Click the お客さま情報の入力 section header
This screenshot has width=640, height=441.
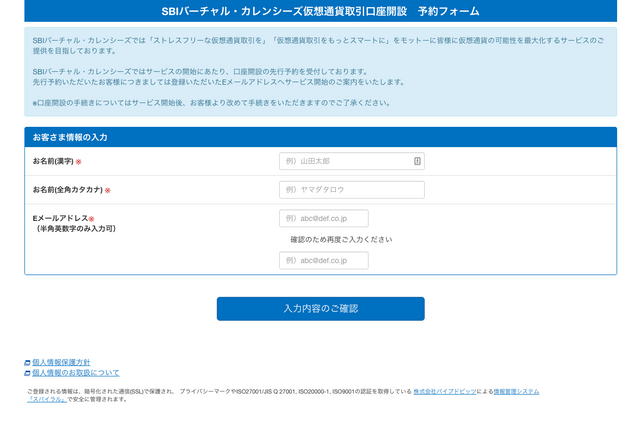coord(320,137)
